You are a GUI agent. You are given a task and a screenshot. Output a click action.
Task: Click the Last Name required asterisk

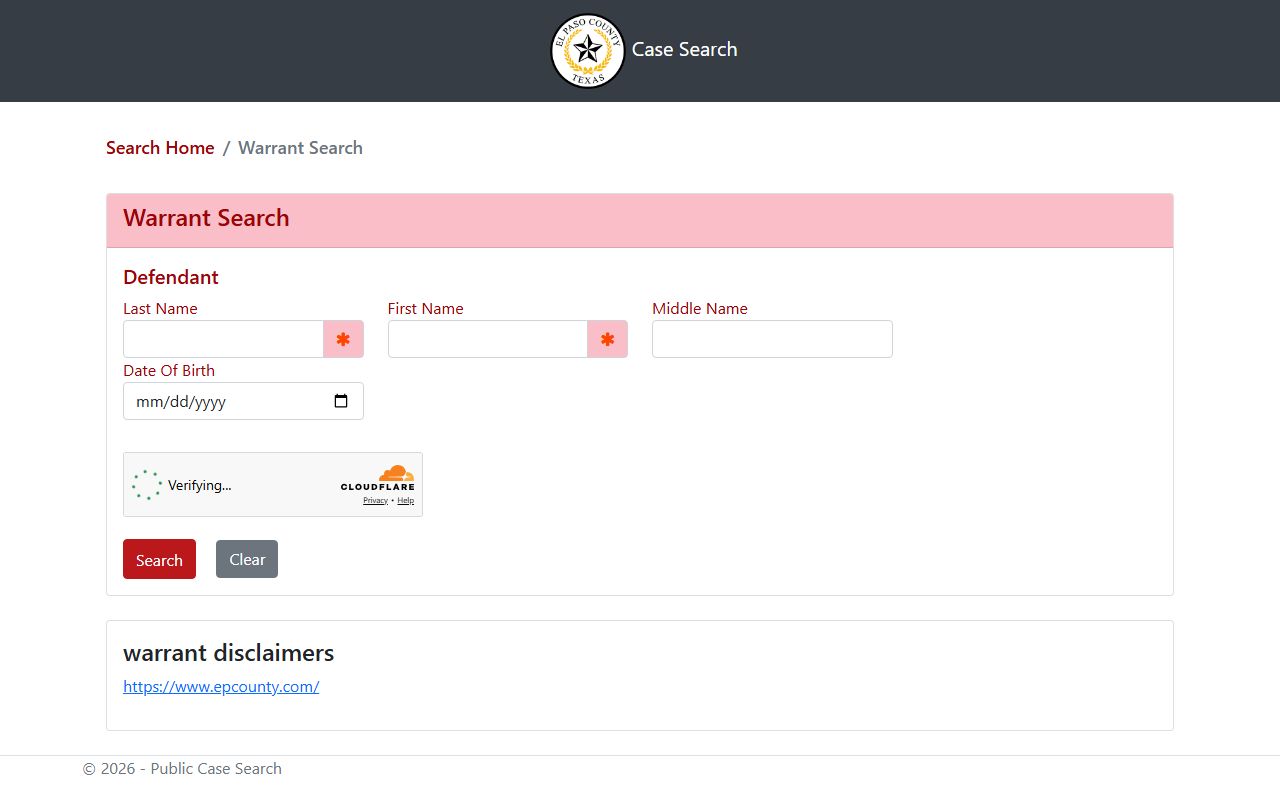(x=343, y=339)
